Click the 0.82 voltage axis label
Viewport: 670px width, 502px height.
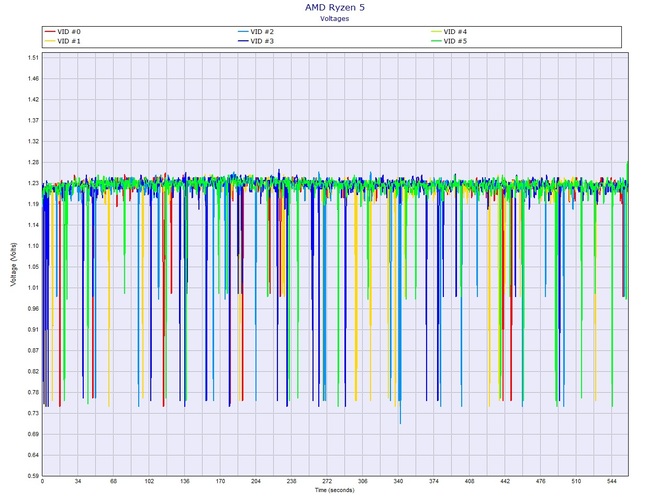34,372
